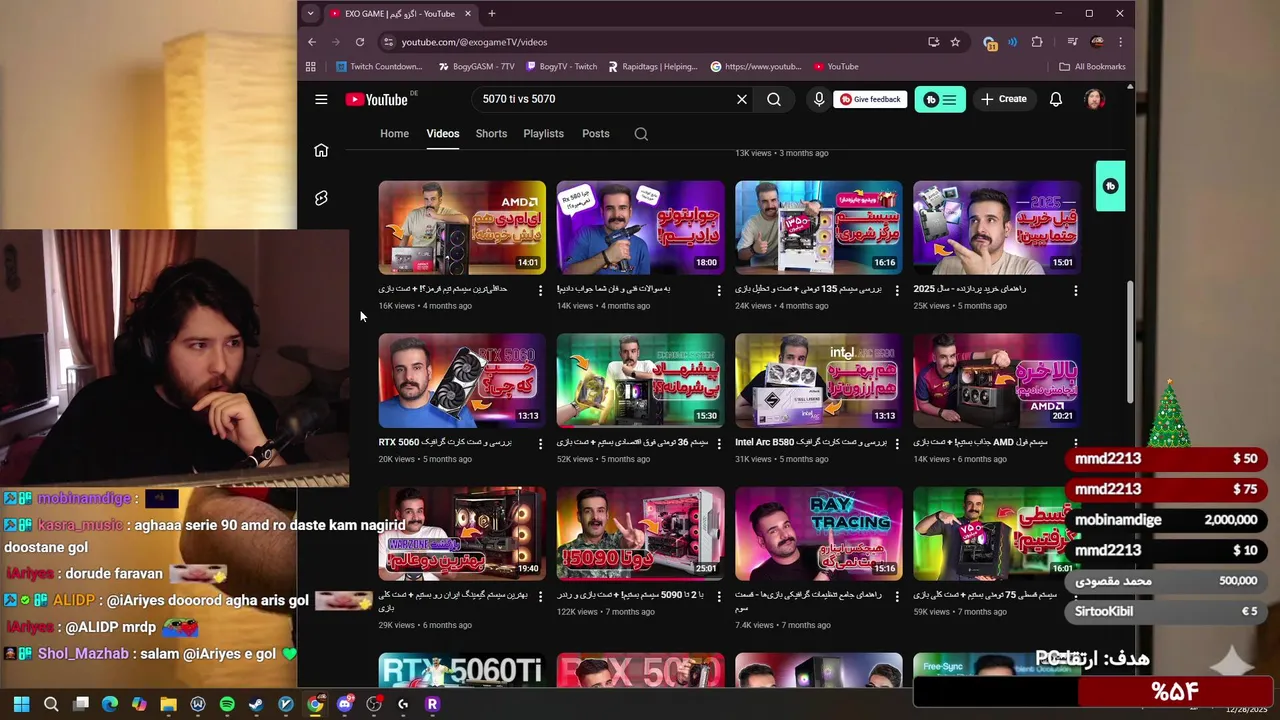Screen dimensions: 1280x720
Task: Click the Create button
Action: point(1004,99)
